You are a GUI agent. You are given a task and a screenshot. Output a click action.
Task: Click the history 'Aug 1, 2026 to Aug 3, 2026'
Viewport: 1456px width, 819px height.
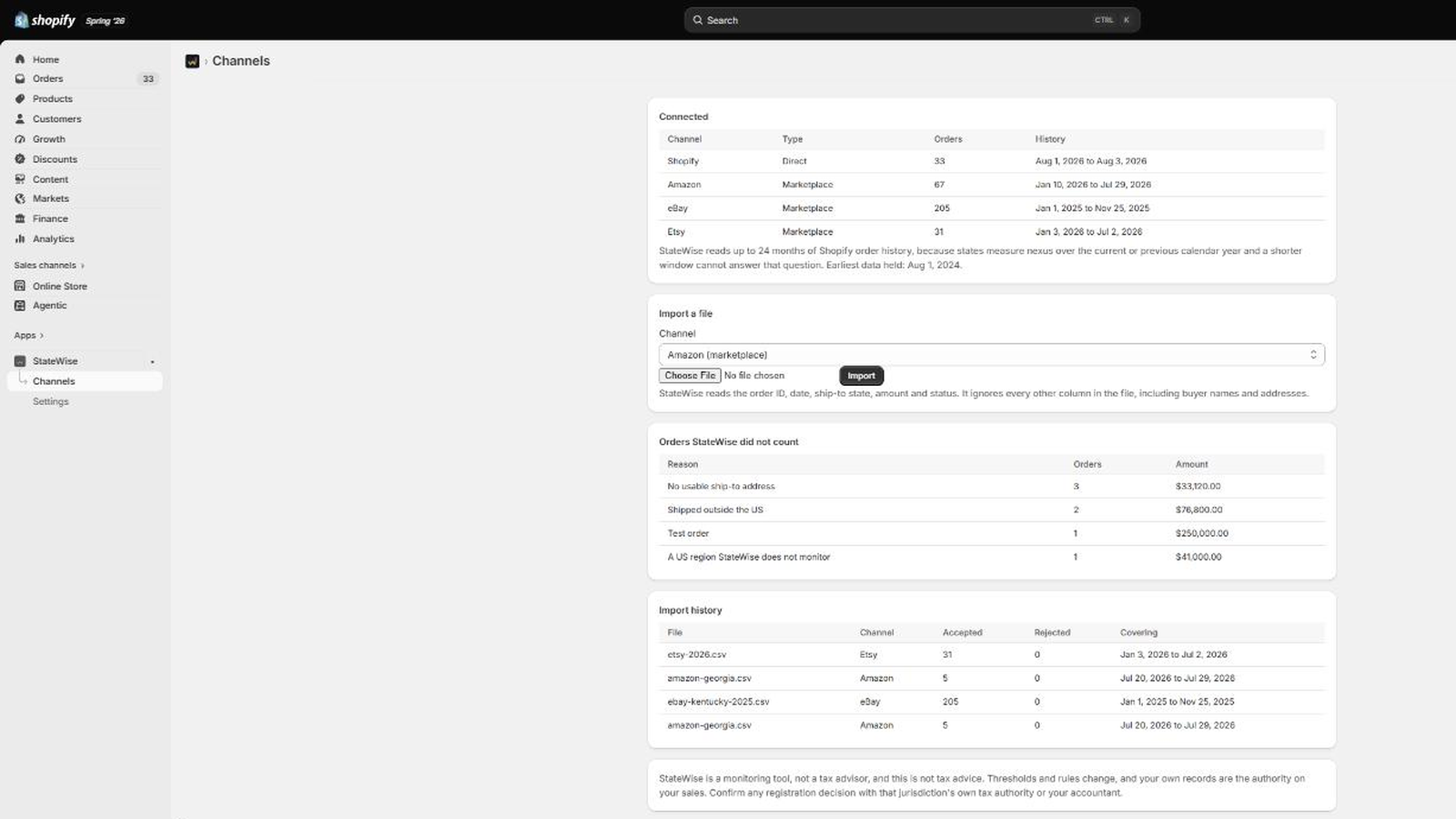pyautogui.click(x=1091, y=161)
